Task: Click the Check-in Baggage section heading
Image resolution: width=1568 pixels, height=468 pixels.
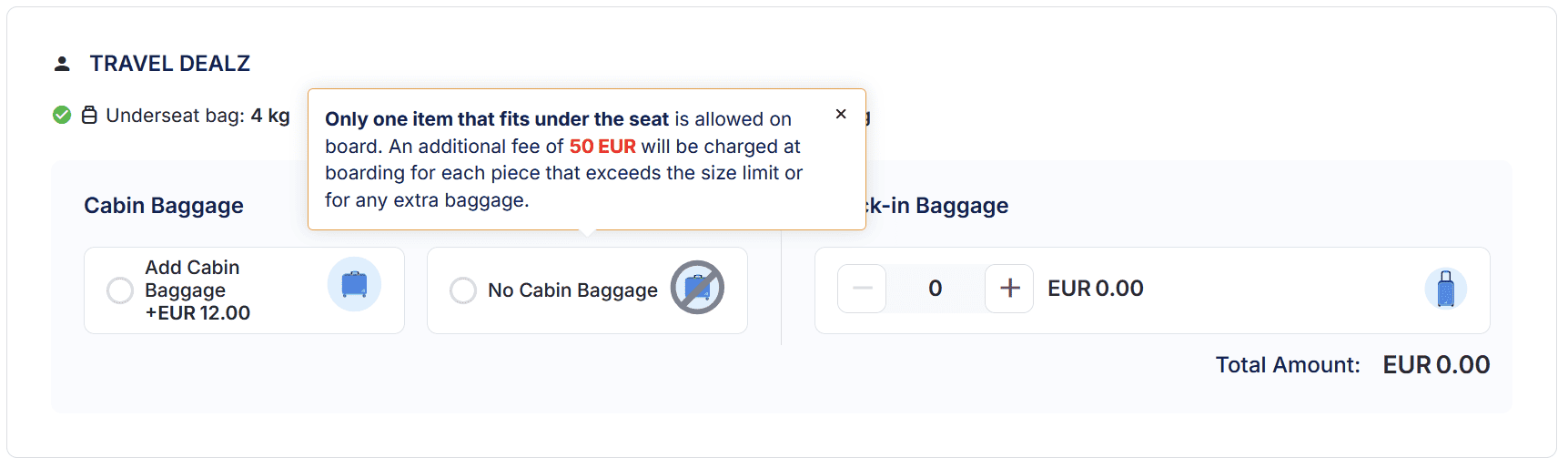Action: pyautogui.click(x=937, y=206)
